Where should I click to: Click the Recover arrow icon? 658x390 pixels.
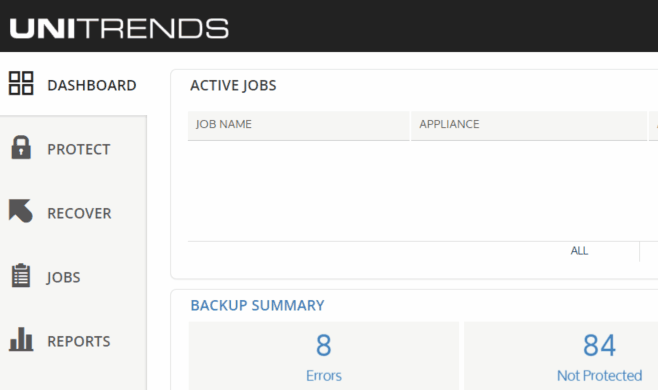click(21, 210)
